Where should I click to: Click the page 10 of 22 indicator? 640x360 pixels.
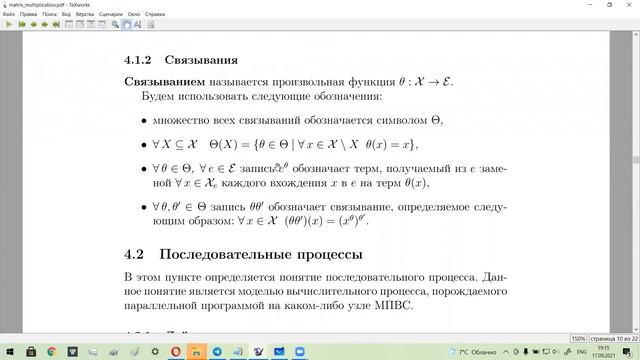[614, 338]
